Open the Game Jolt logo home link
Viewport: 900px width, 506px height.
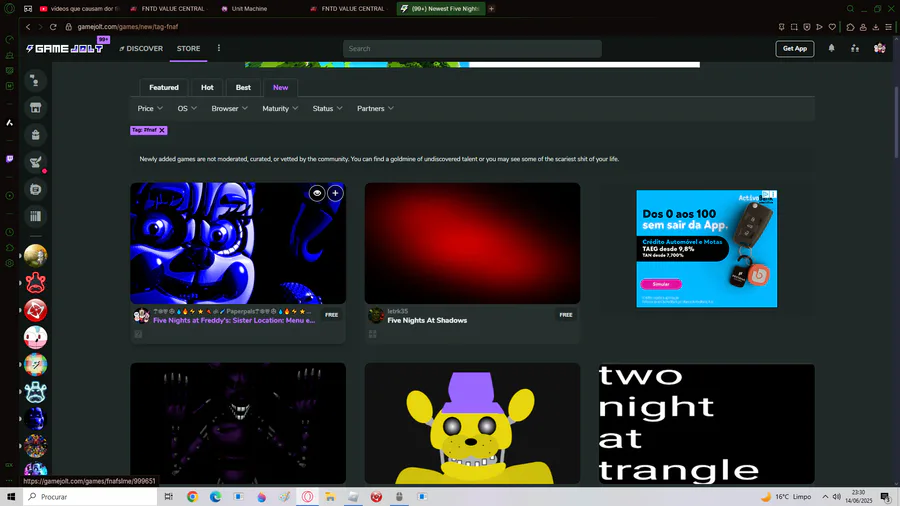[x=64, y=49]
